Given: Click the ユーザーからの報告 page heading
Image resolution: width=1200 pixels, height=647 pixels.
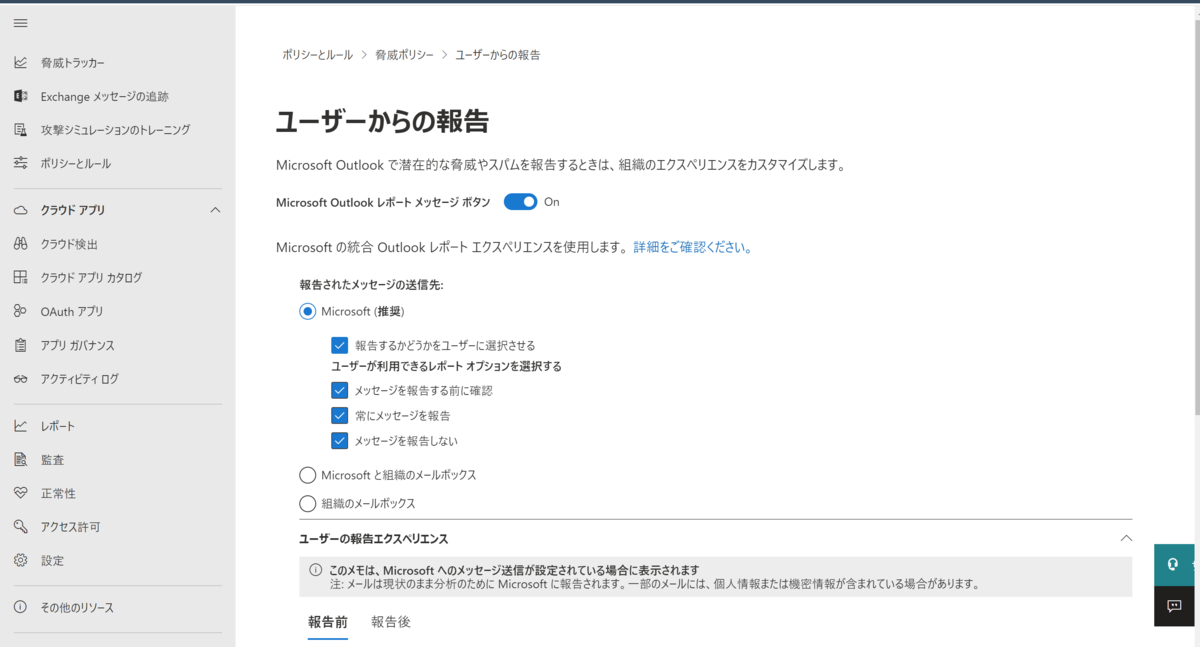Looking at the screenshot, I should click(x=382, y=122).
